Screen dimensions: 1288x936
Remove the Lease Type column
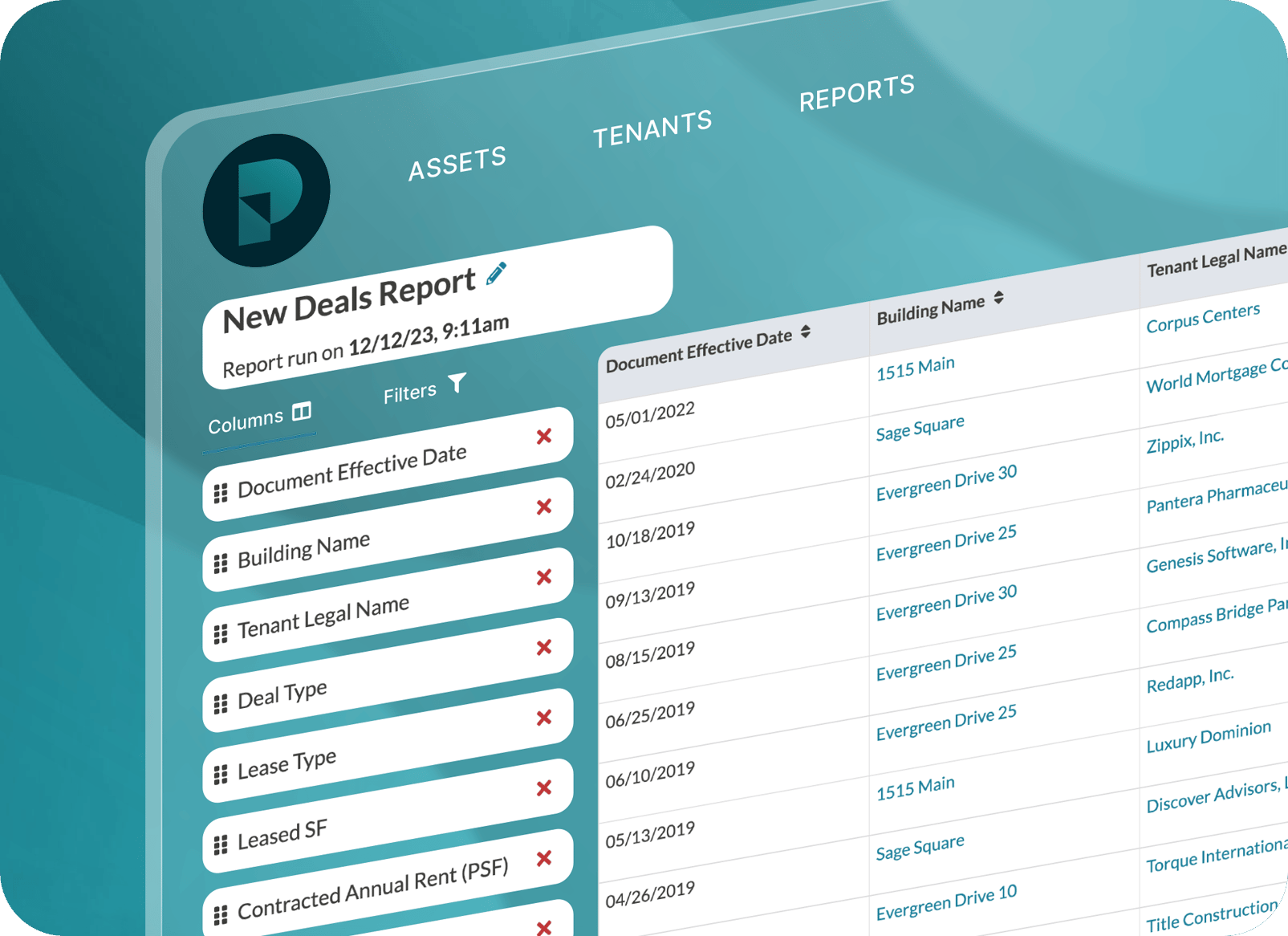[544, 718]
